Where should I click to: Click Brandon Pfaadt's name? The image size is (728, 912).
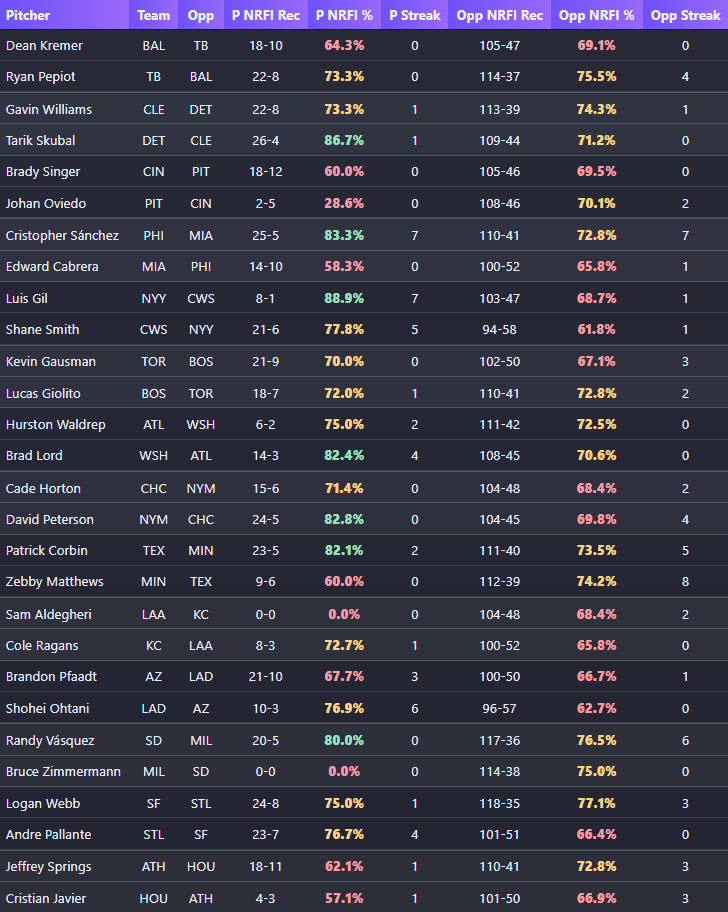51,676
